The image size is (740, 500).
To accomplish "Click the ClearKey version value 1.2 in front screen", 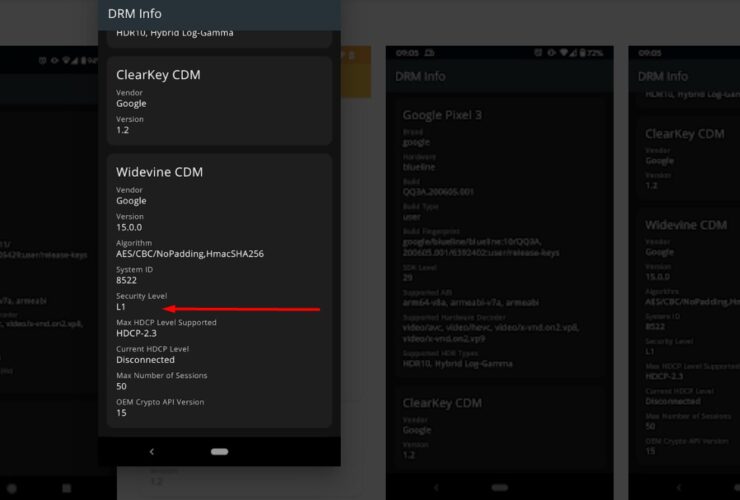I will click(x=122, y=130).
